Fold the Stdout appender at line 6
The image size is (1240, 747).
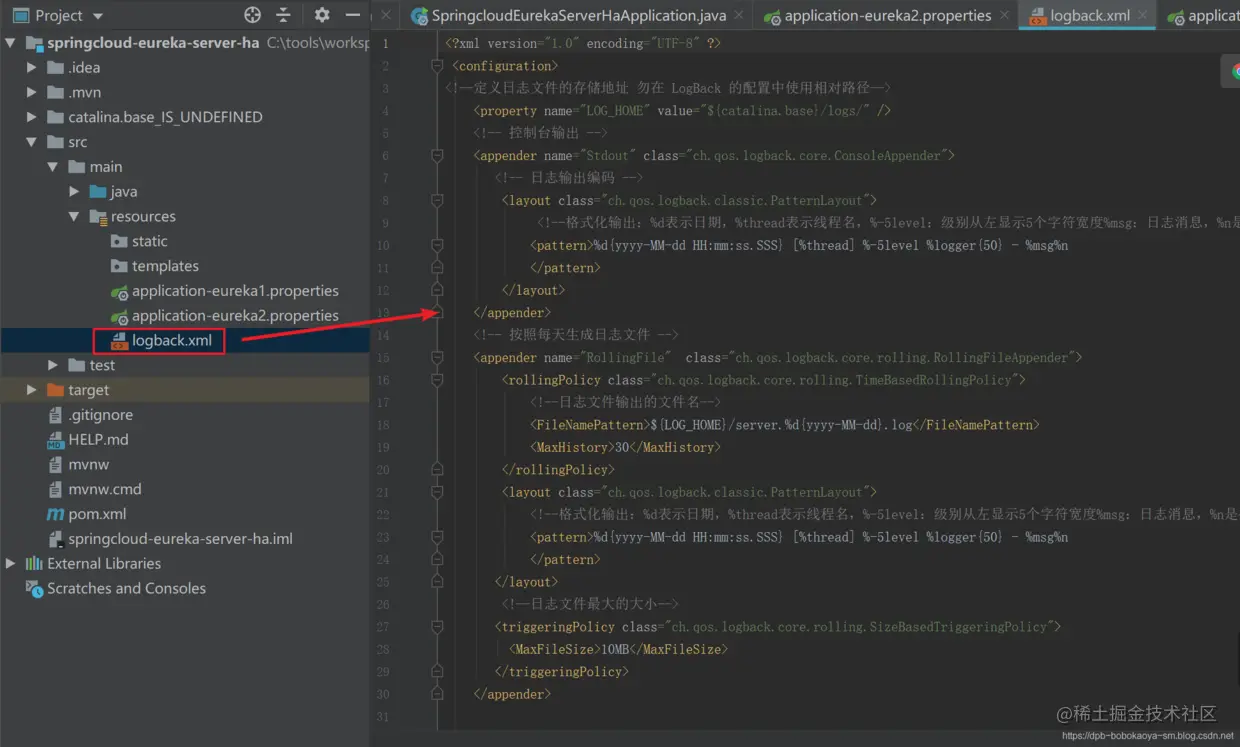click(437, 156)
